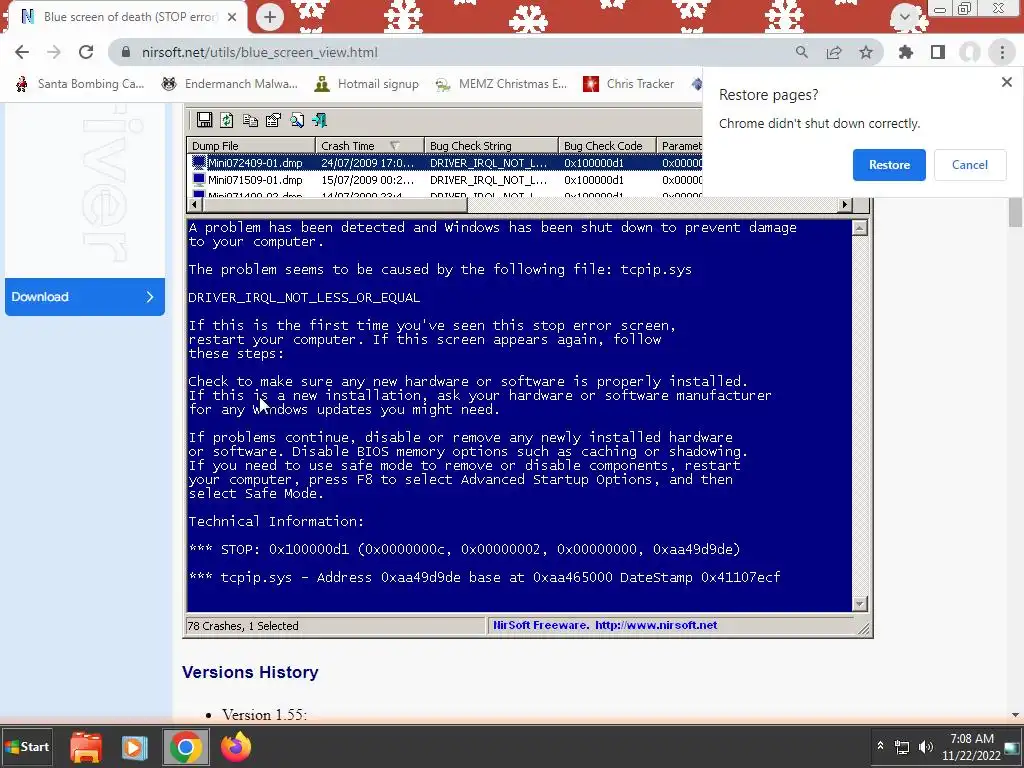
Task: Click the green Refresh toolbar icon
Action: point(227,120)
